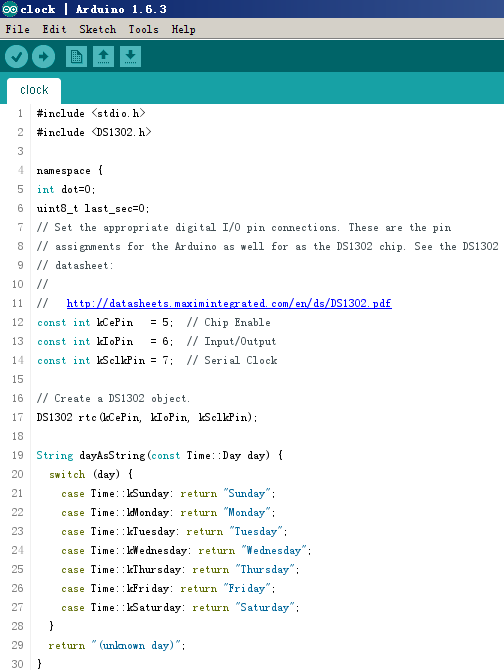Click the Upload arrow icon

44,56
